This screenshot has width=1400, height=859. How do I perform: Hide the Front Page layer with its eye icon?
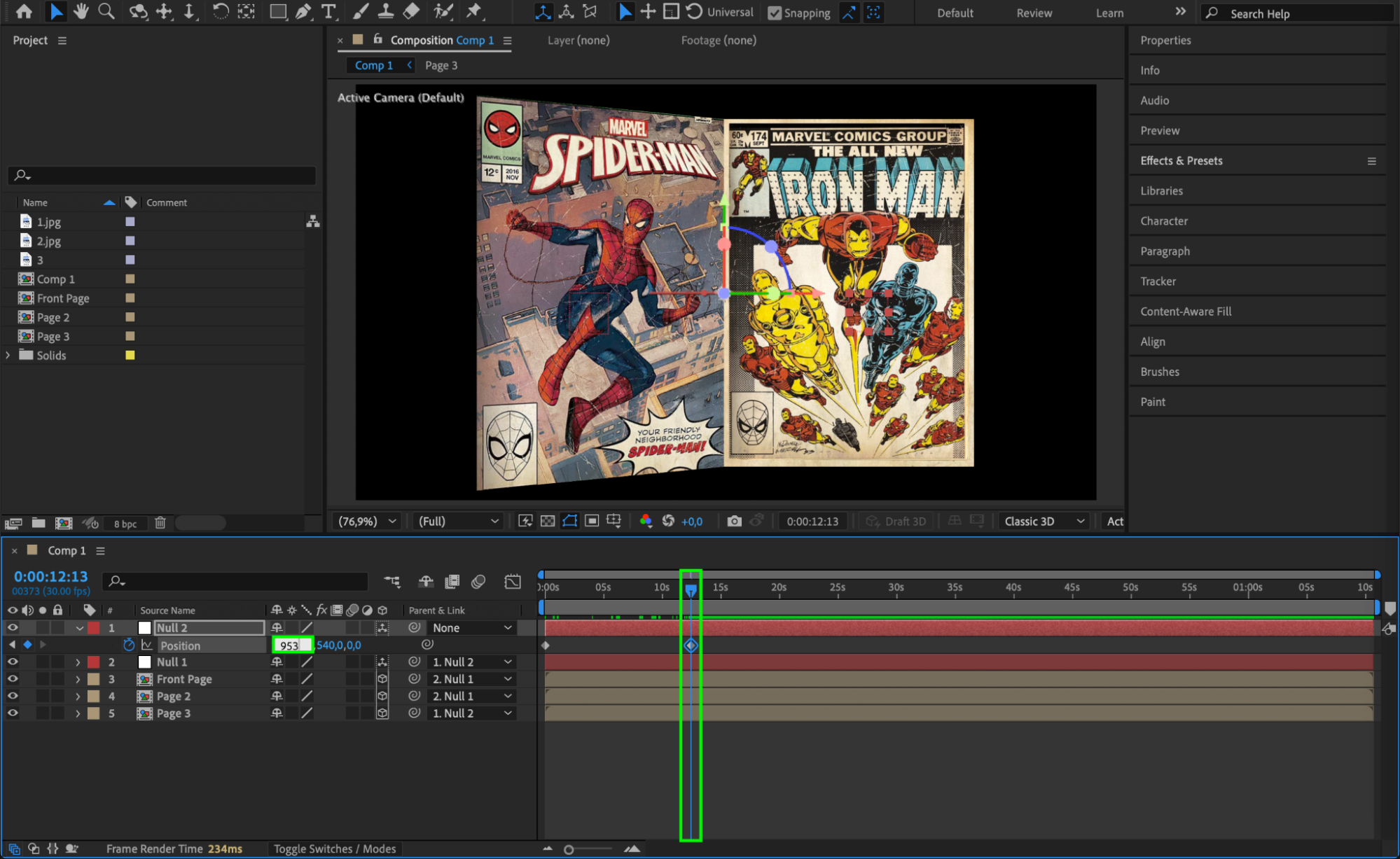click(x=13, y=678)
